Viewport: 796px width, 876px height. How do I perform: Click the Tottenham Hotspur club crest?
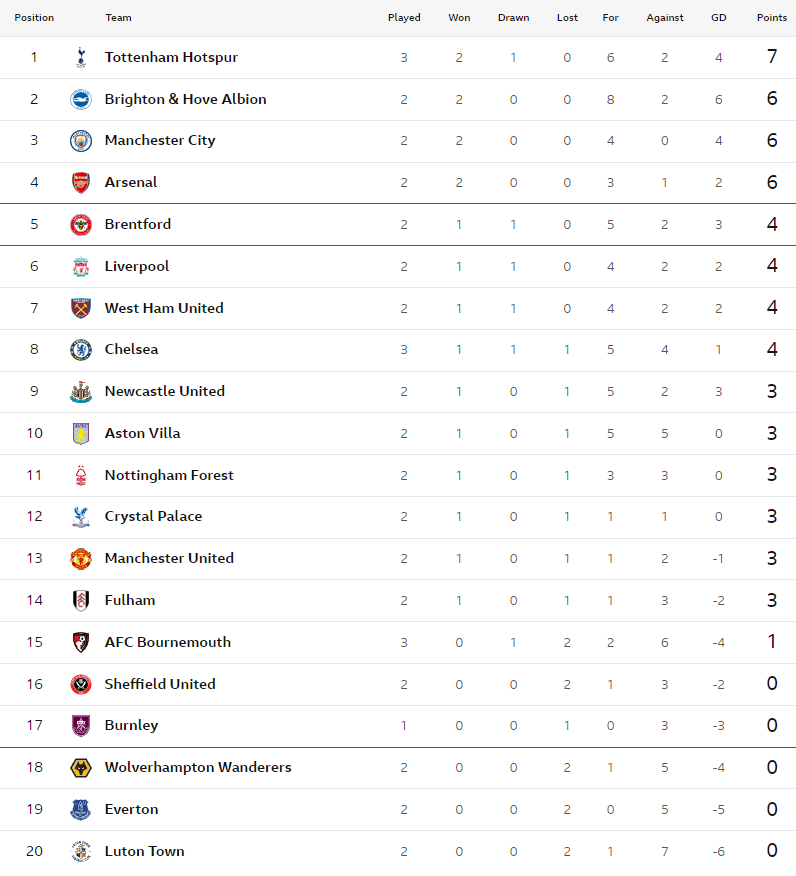81,58
